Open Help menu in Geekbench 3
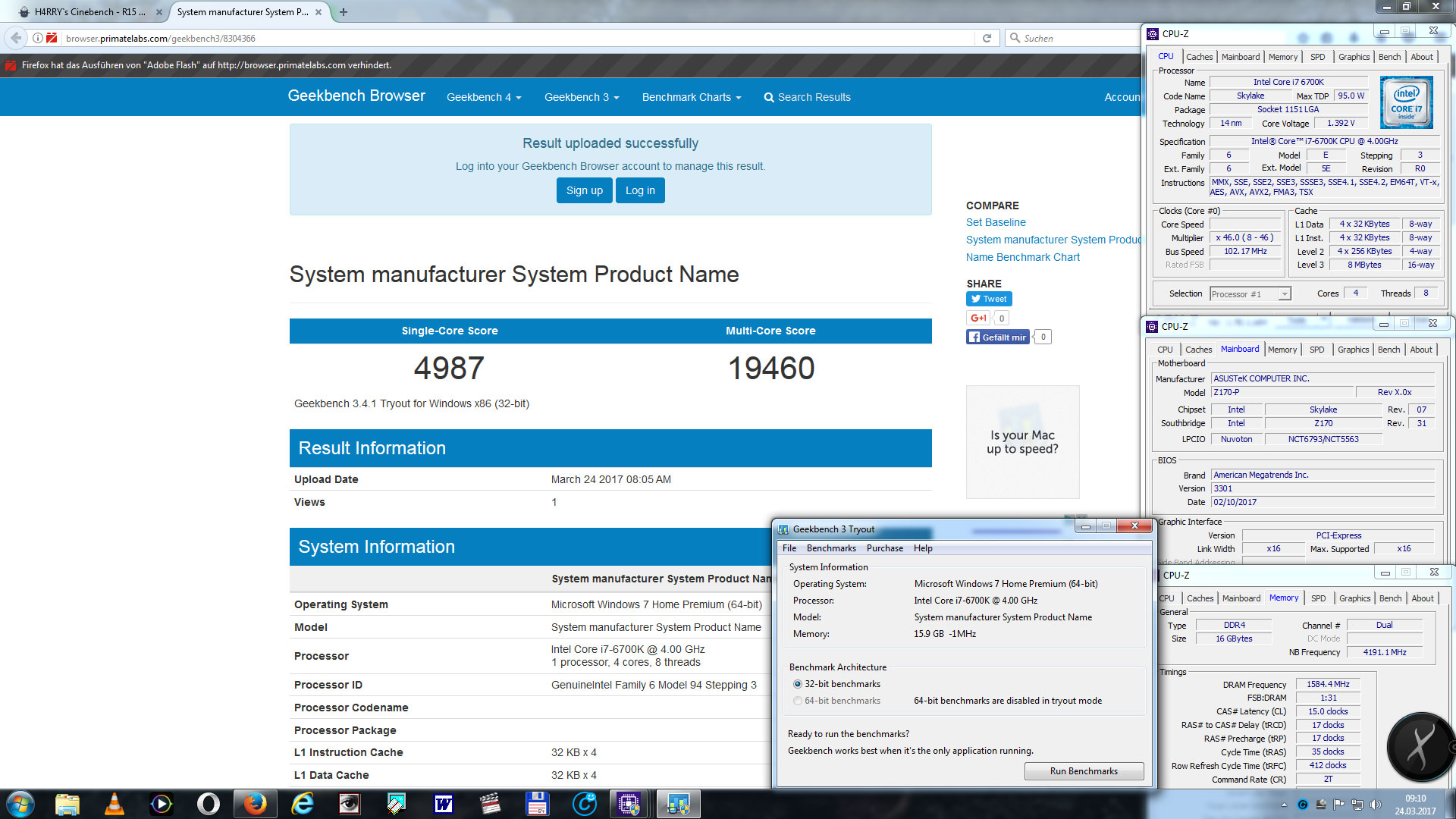The width and height of the screenshot is (1456, 819). click(x=923, y=548)
